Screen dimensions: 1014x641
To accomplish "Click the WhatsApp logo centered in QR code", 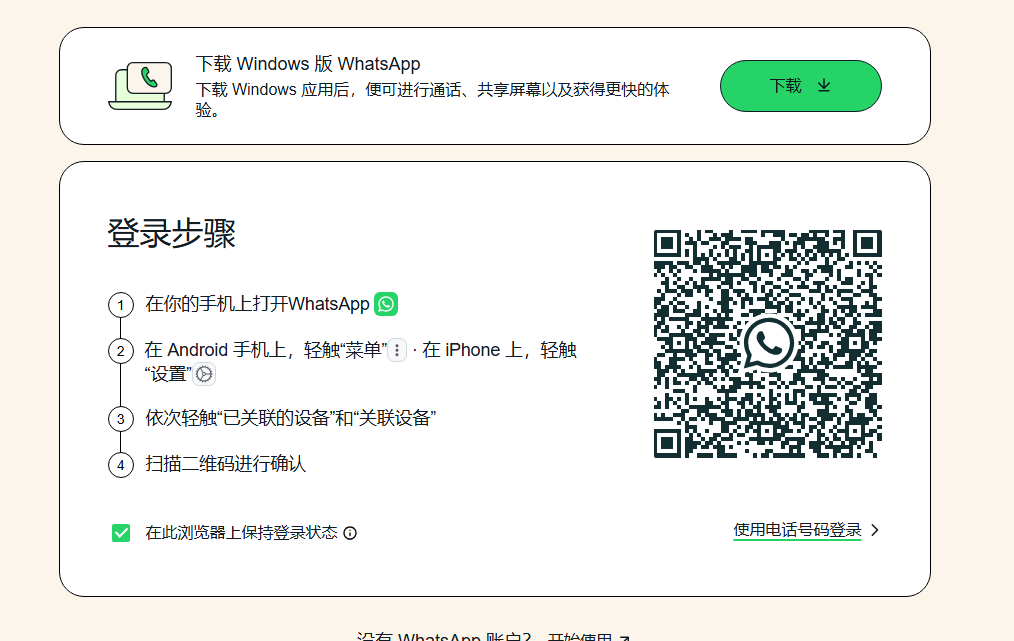I will pos(768,344).
